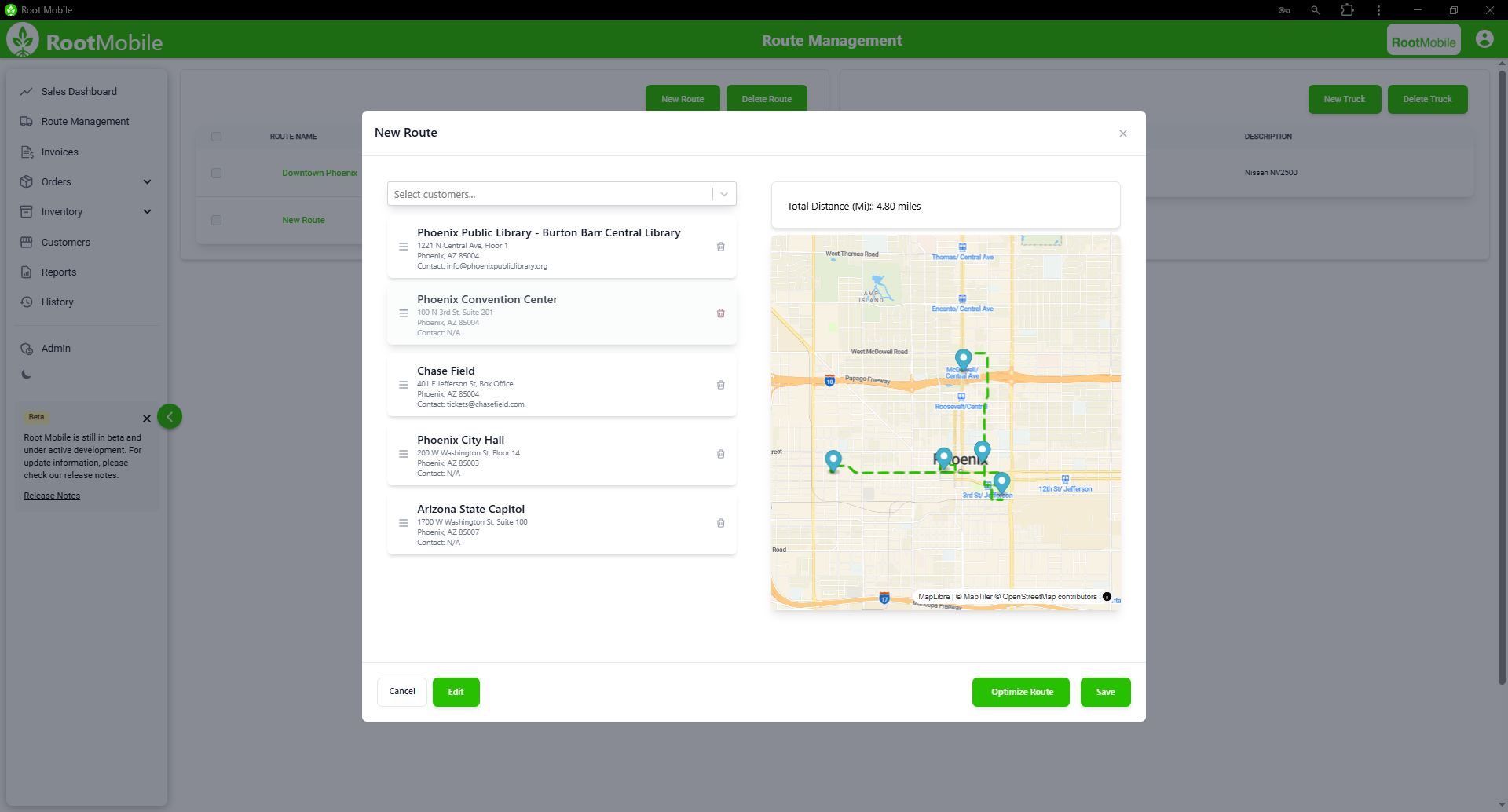Click the page vertical scrollbar
Screen dimensions: 1508x812
pyautogui.click(x=1502, y=377)
